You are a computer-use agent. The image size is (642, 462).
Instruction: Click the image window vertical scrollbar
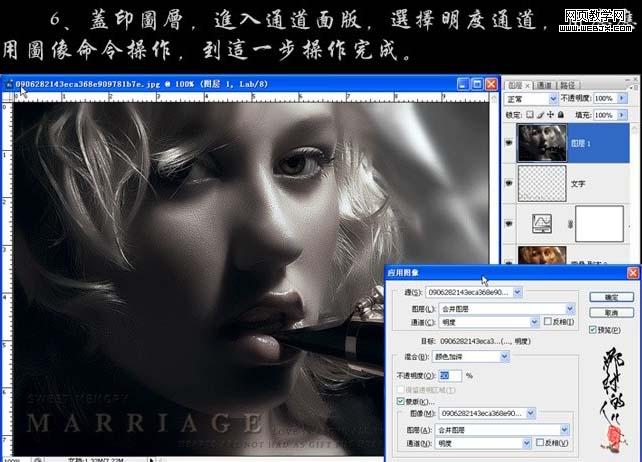[x=494, y=180]
